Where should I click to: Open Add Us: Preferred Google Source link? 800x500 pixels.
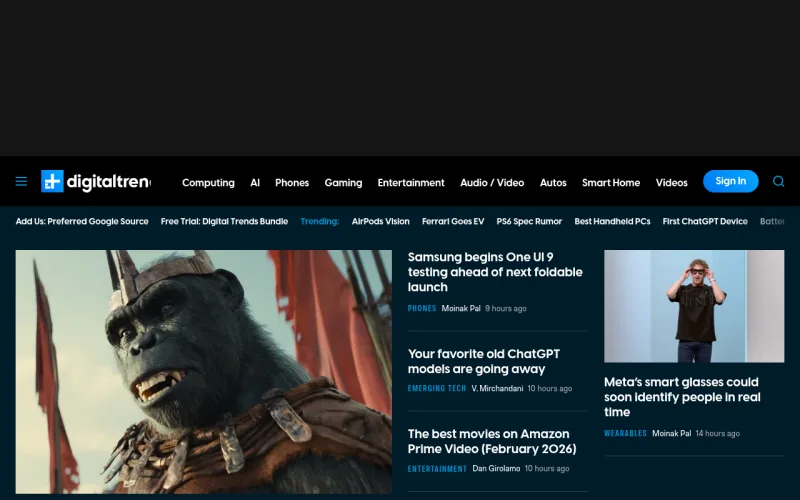pyautogui.click(x=82, y=221)
